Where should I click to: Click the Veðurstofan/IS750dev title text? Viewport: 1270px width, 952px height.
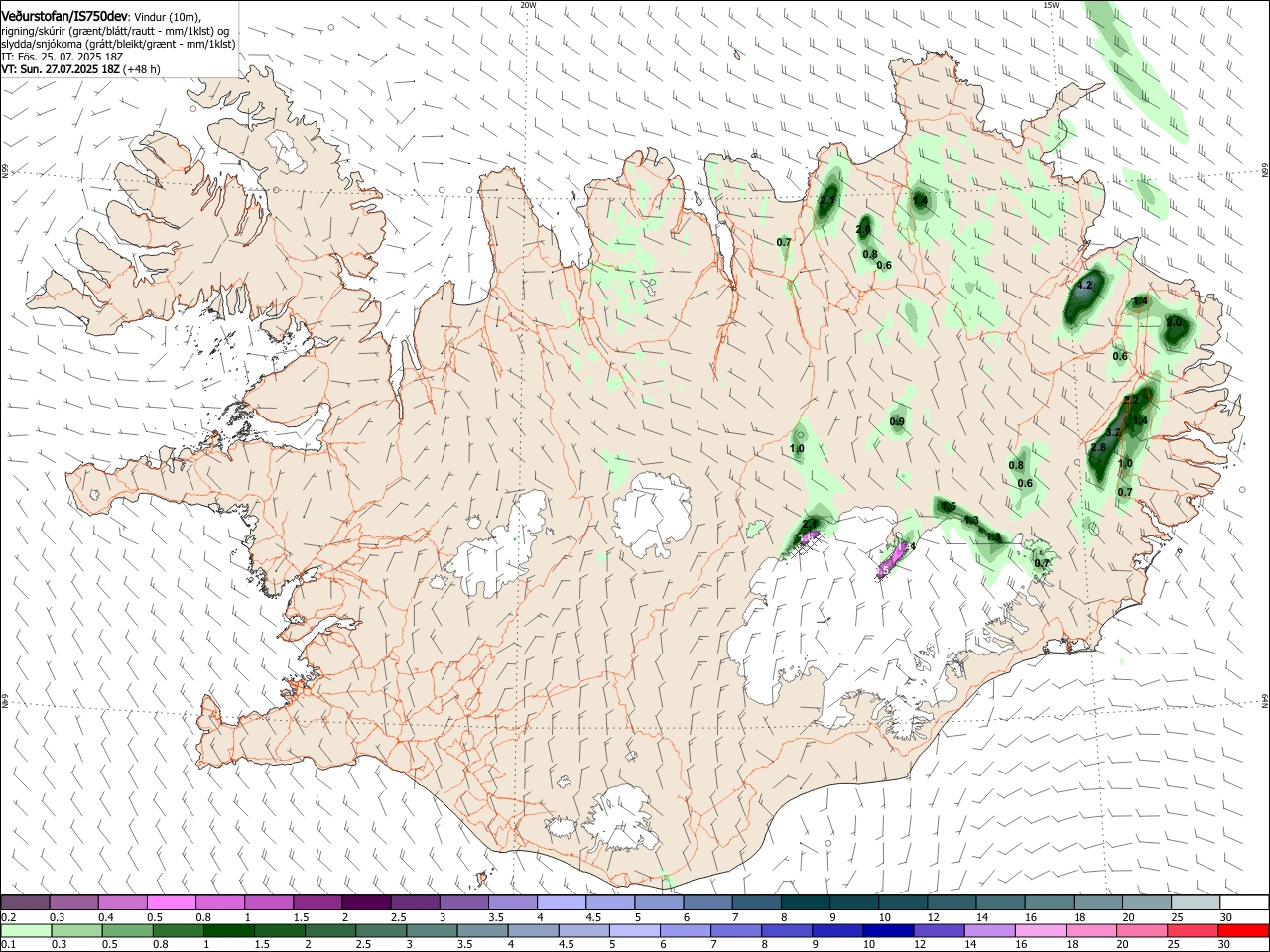tap(64, 16)
